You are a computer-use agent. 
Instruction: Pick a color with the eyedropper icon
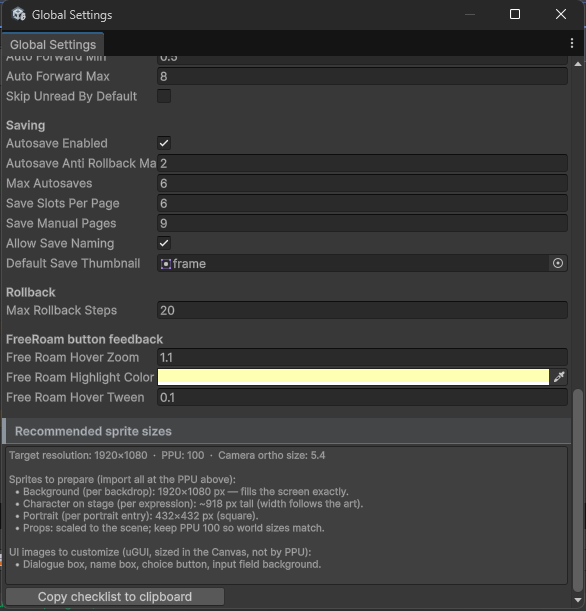pyautogui.click(x=559, y=377)
